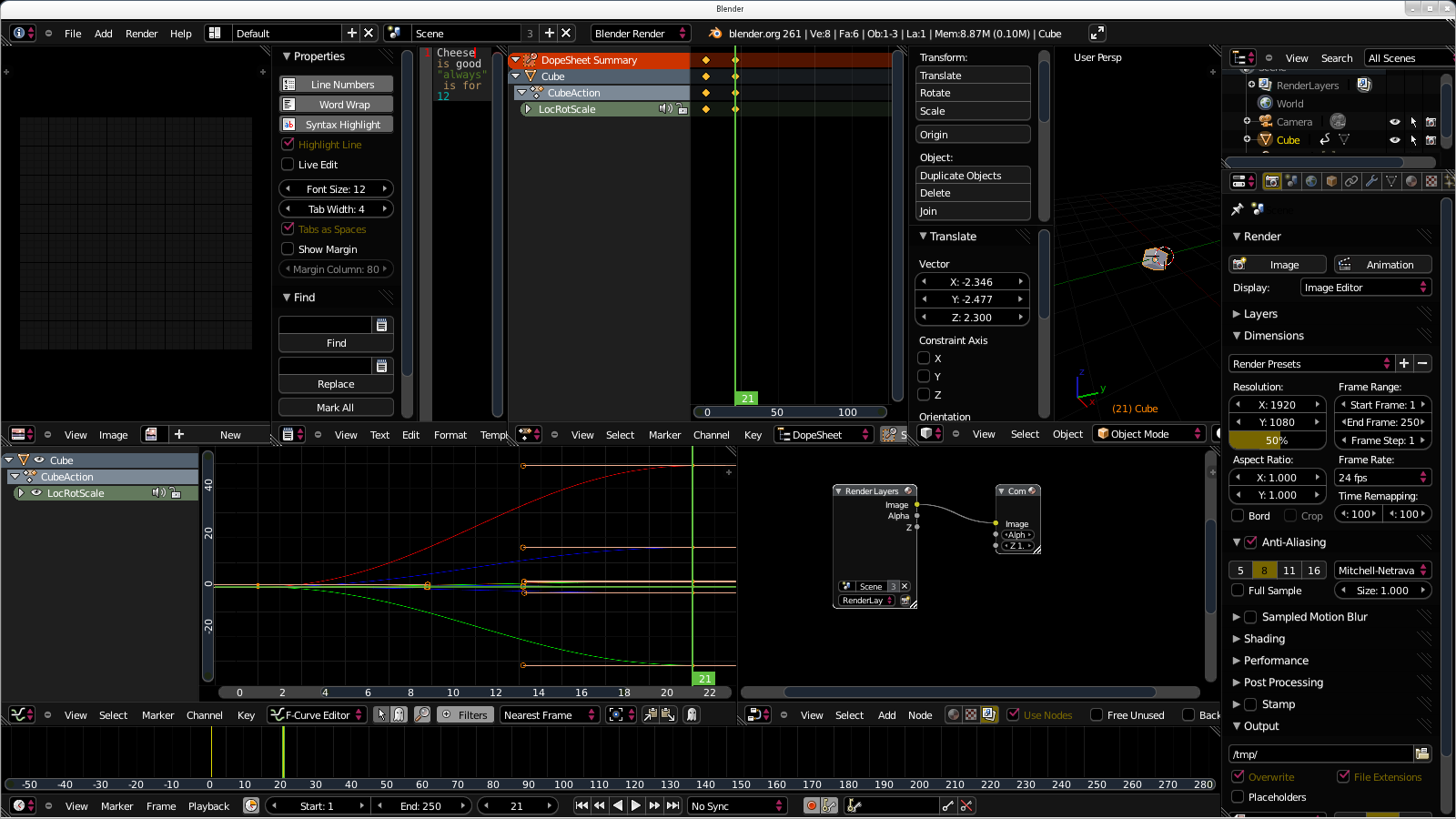1456x819 pixels.
Task: Disable the Use Nodes checkbox
Action: (1013, 715)
